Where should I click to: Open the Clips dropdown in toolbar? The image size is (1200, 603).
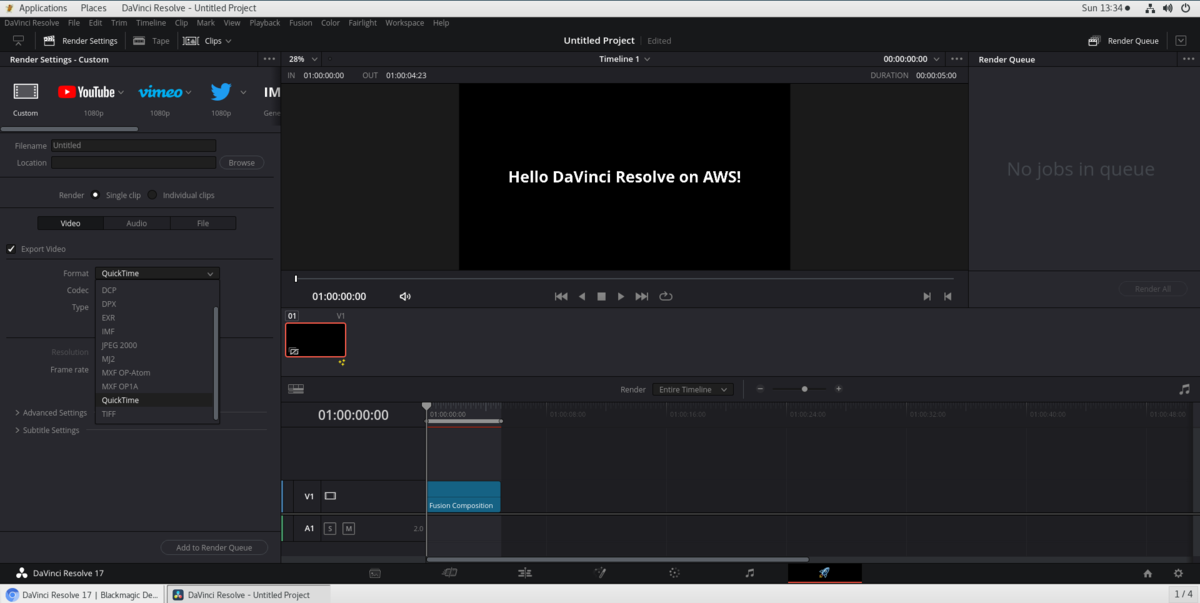click(x=207, y=41)
